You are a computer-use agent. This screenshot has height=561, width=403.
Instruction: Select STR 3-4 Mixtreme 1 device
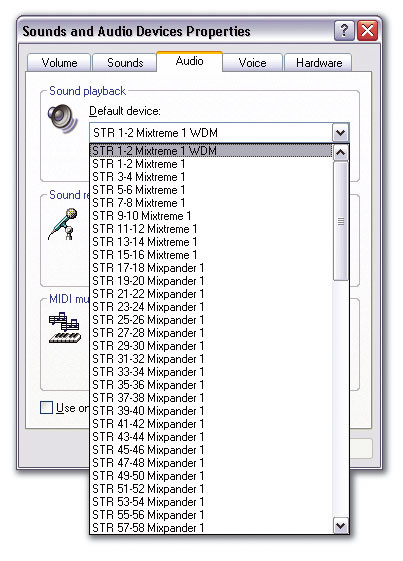coord(211,177)
